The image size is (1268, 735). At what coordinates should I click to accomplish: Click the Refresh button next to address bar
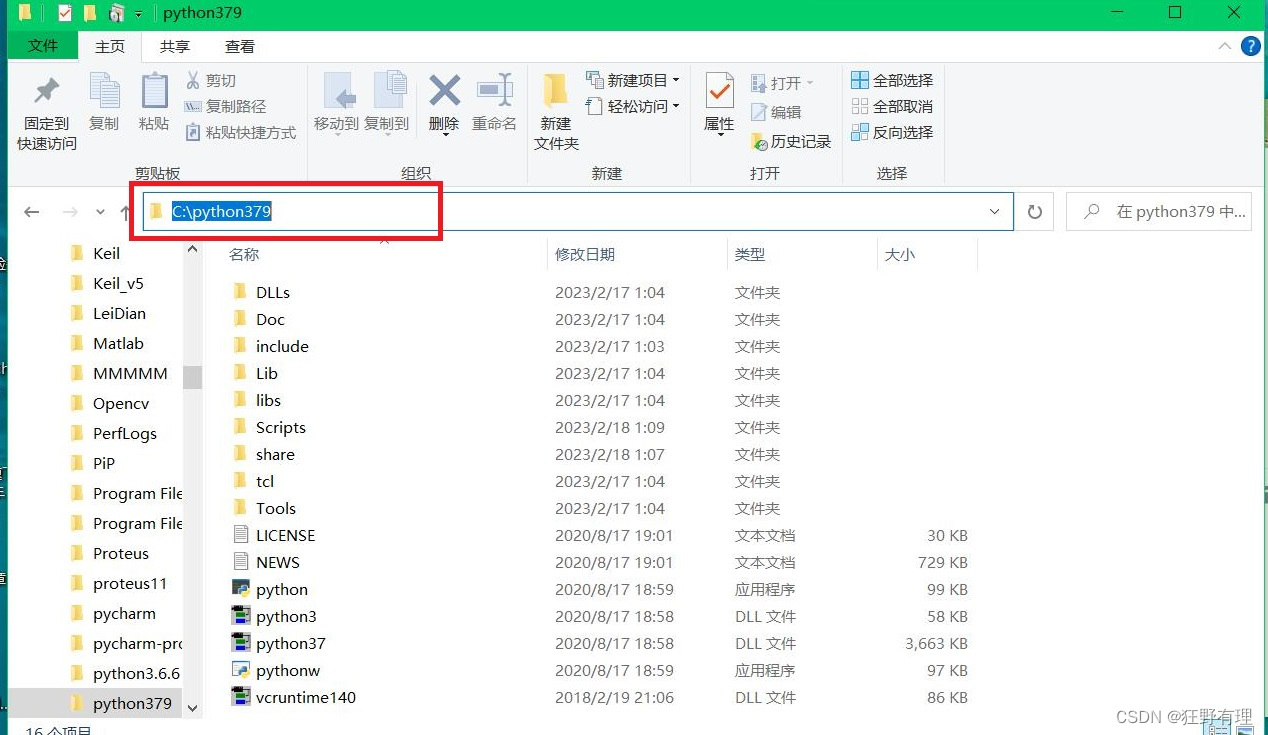click(1035, 211)
